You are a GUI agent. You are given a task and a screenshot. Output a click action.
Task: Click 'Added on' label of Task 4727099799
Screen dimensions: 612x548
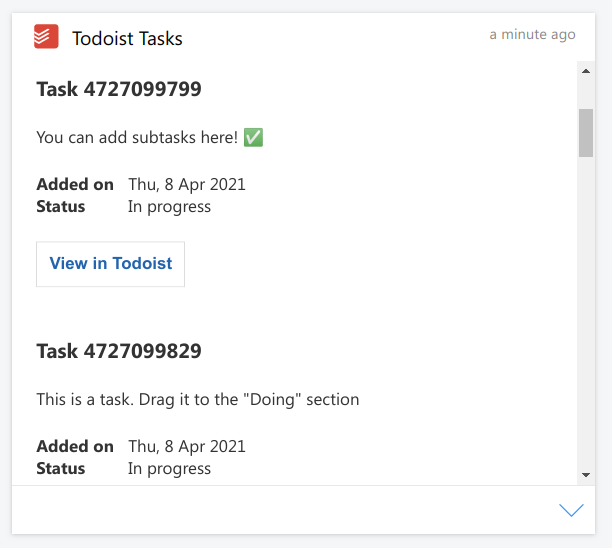tap(75, 184)
